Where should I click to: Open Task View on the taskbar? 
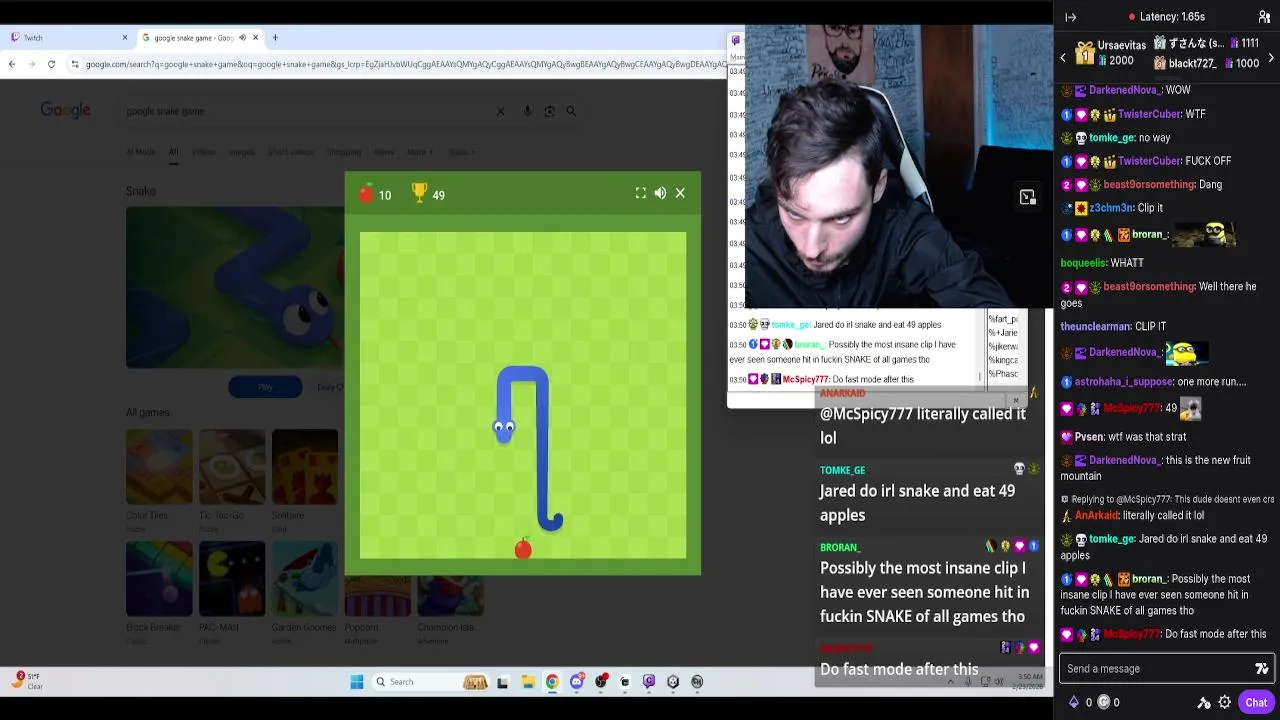coord(502,682)
